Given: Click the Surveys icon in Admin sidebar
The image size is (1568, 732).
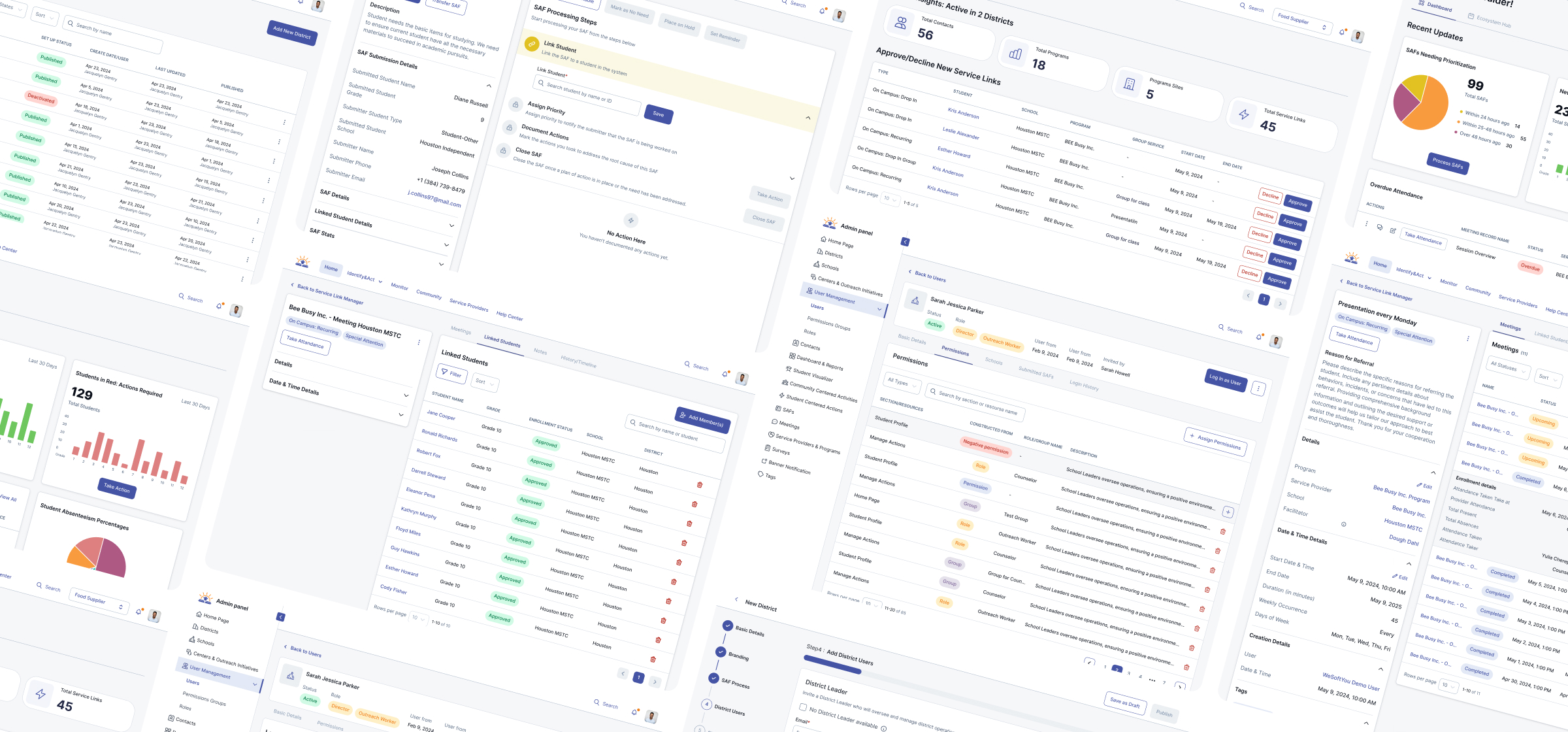Looking at the screenshot, I should [768, 448].
